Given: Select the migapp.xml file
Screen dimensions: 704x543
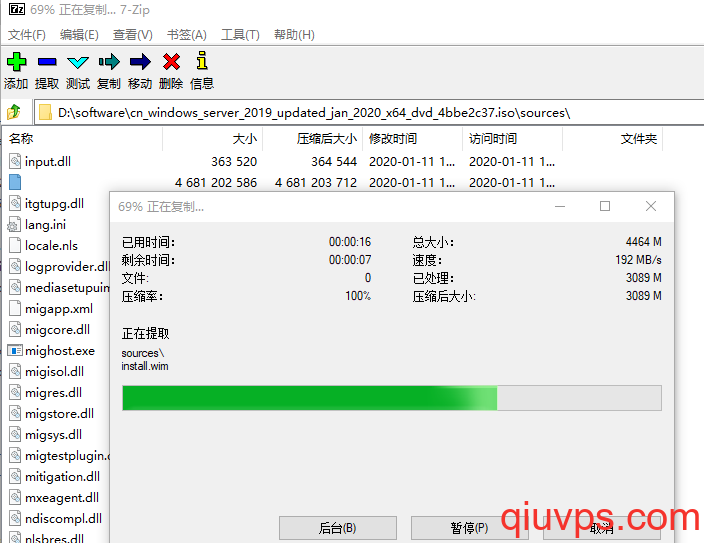Looking at the screenshot, I should pyautogui.click(x=59, y=309).
